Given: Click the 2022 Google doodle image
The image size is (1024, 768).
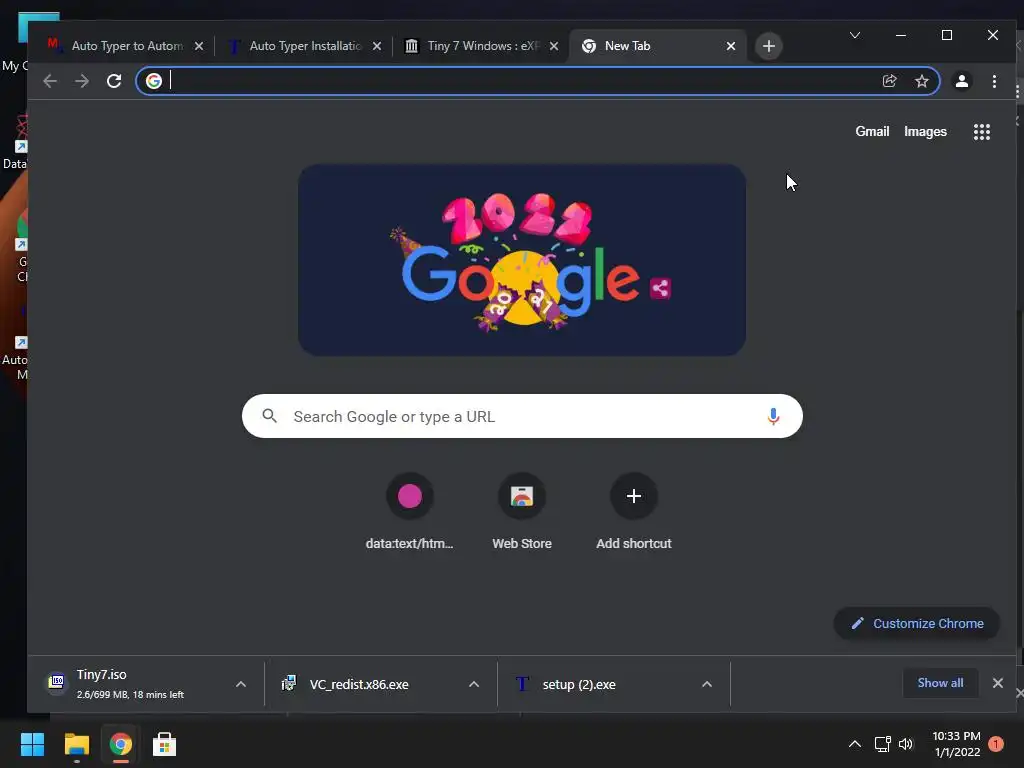Looking at the screenshot, I should (x=522, y=260).
